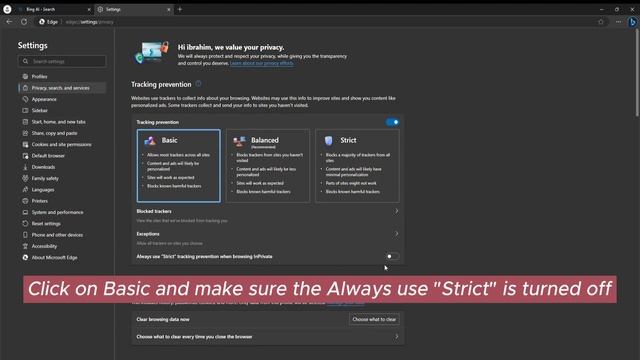Image resolution: width=640 pixels, height=360 pixels.
Task: Click the About Microsoft Edge logo icon
Action: coord(25,258)
